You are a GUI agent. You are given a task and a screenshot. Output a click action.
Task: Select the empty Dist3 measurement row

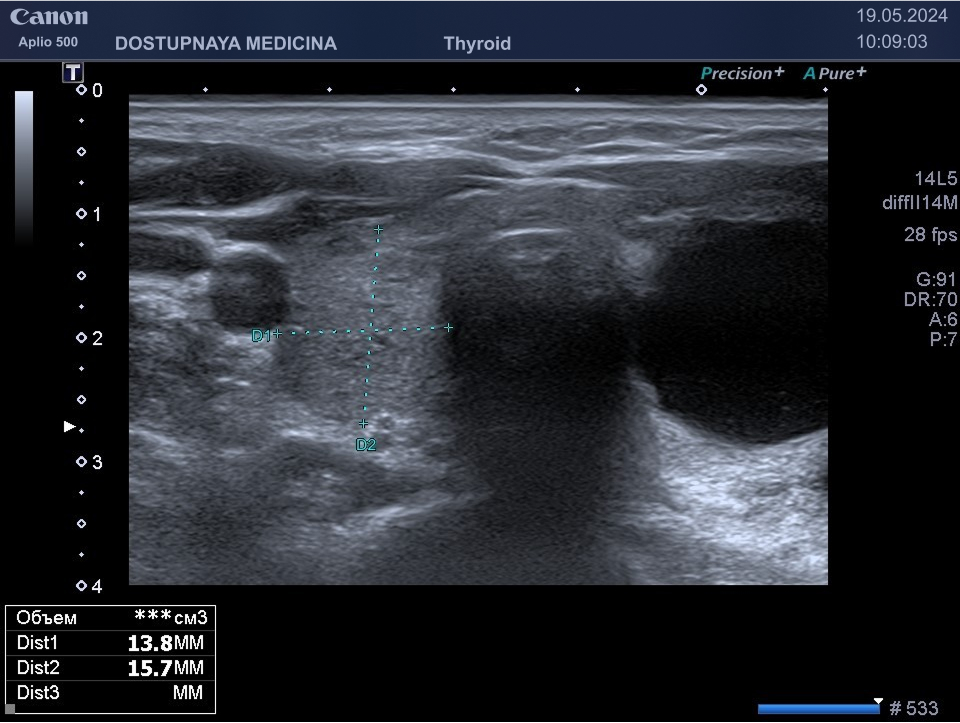pyautogui.click(x=110, y=692)
